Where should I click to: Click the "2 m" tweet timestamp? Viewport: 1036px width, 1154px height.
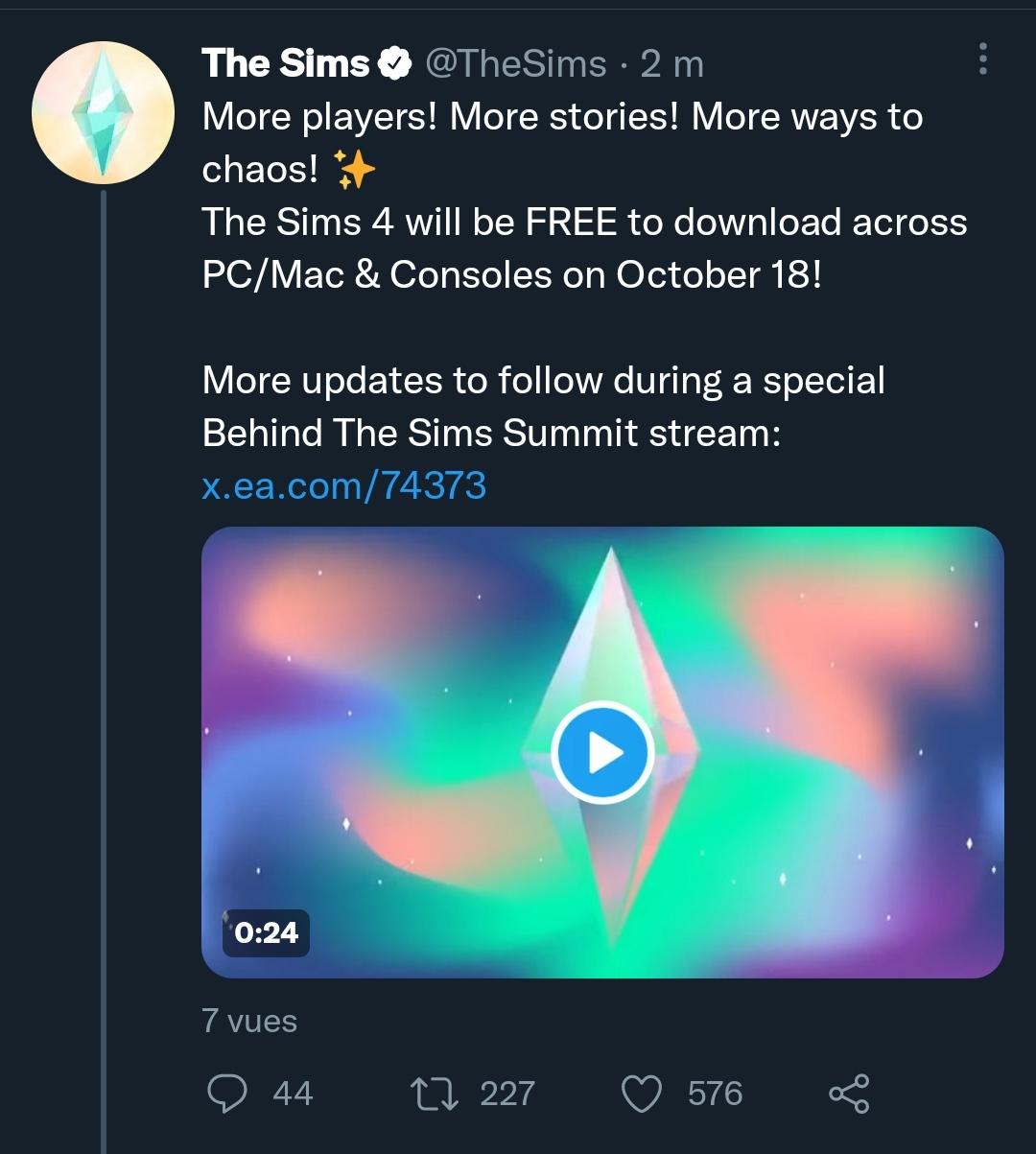(x=671, y=64)
